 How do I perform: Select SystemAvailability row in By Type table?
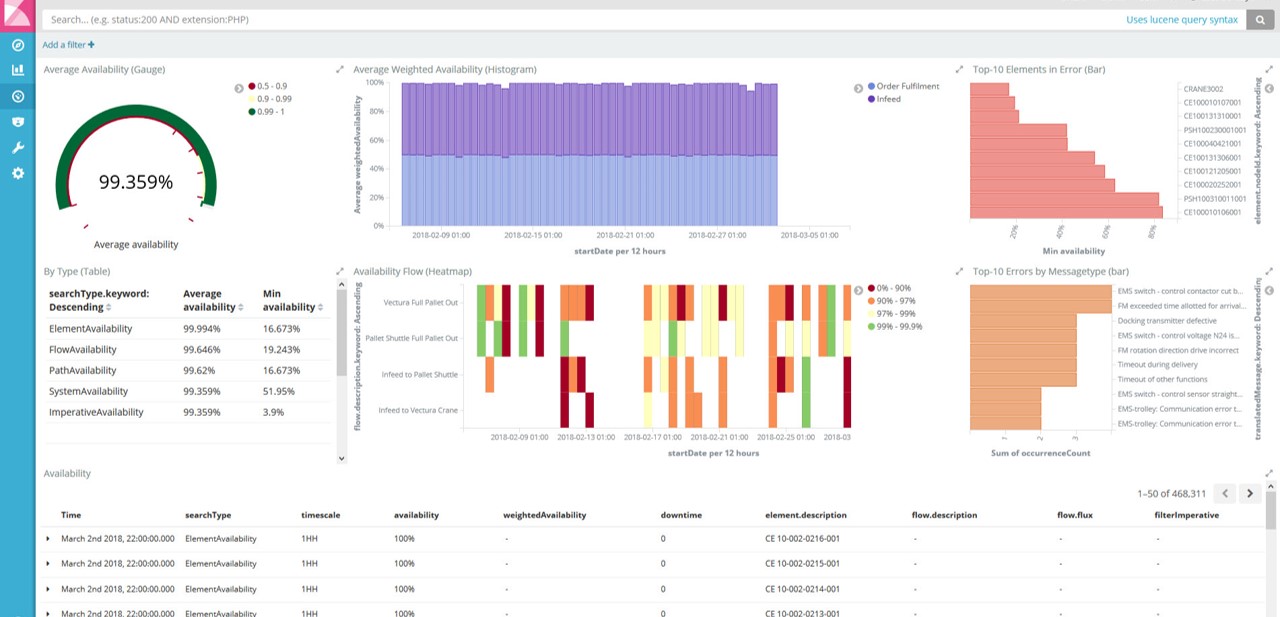click(189, 391)
